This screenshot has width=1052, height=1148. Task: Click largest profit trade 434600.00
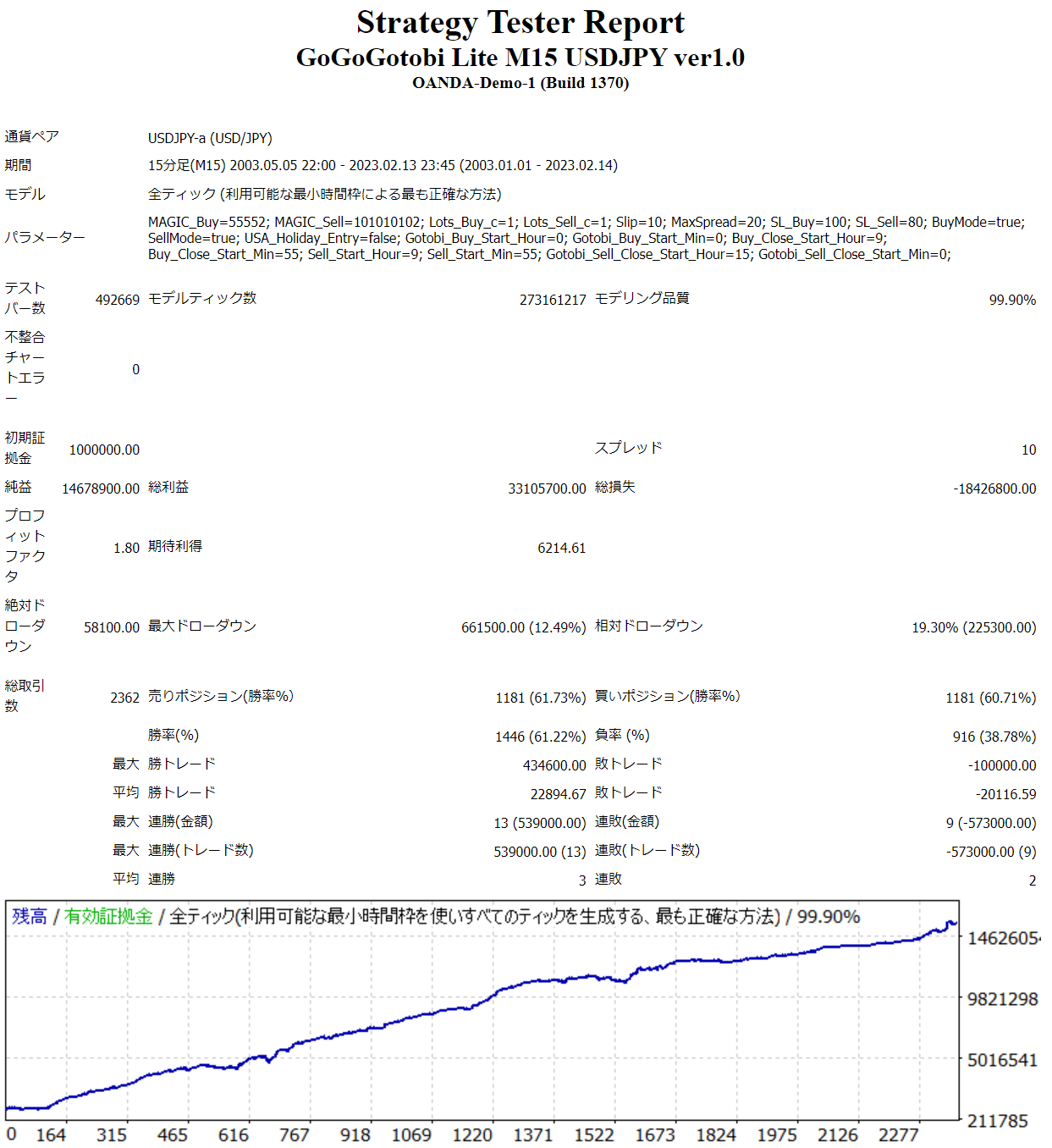coord(554,765)
